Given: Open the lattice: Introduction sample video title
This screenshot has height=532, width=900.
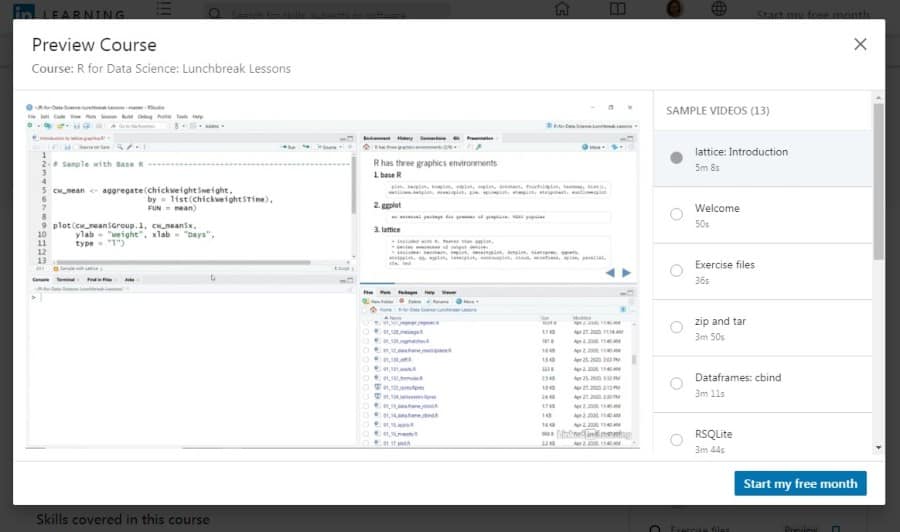Looking at the screenshot, I should point(741,152).
